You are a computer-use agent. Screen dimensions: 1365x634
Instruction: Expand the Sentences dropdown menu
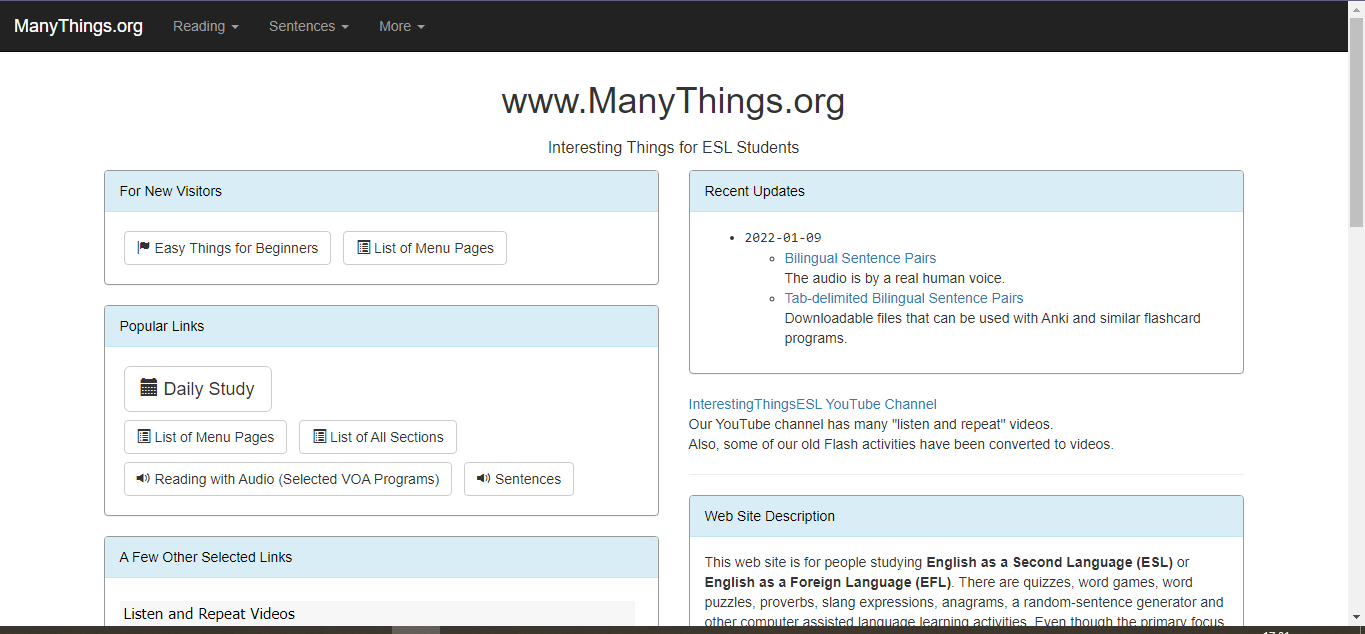tap(309, 26)
